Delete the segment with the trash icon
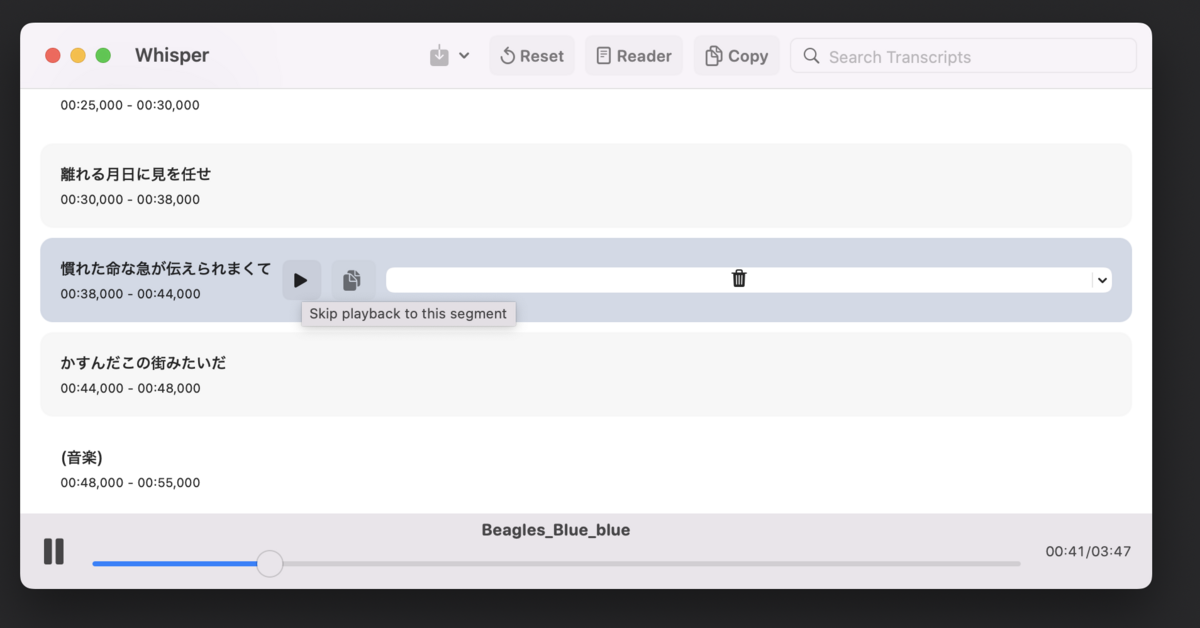 tap(739, 279)
